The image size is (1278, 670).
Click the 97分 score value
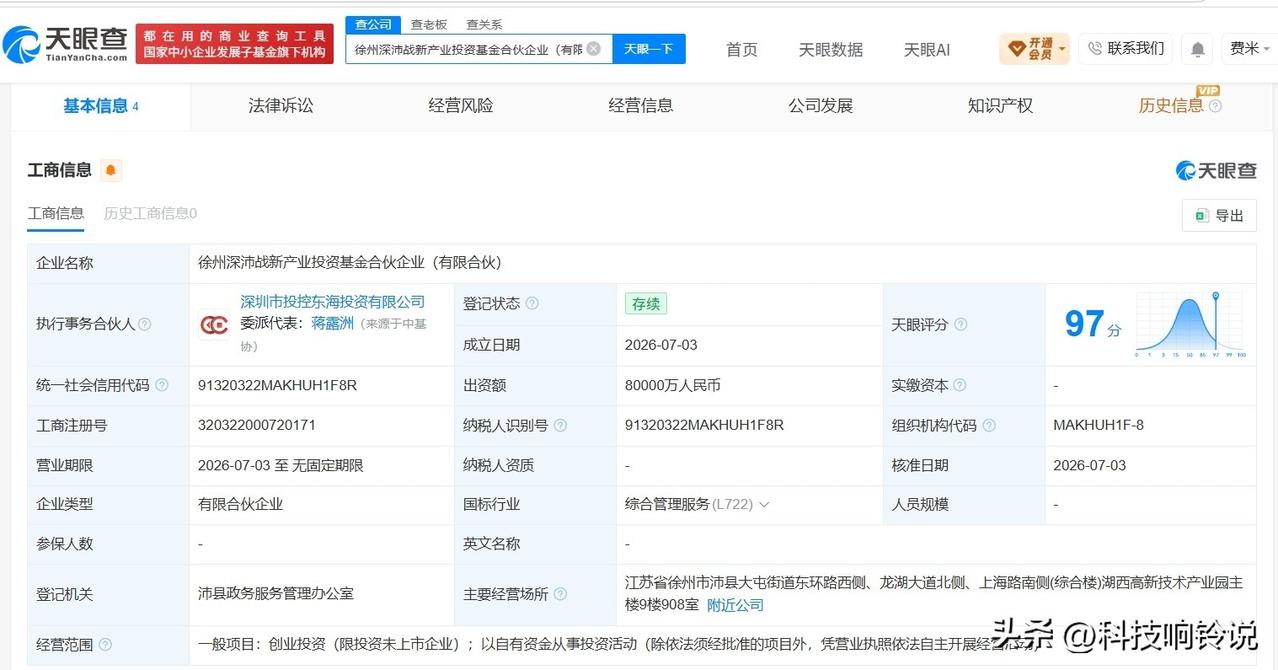click(x=1092, y=324)
